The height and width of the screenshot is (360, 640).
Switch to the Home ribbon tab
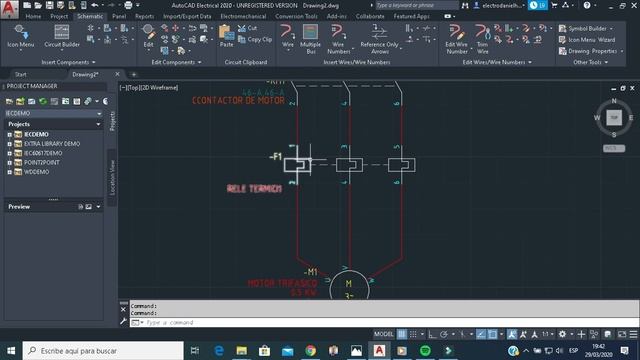tap(33, 16)
